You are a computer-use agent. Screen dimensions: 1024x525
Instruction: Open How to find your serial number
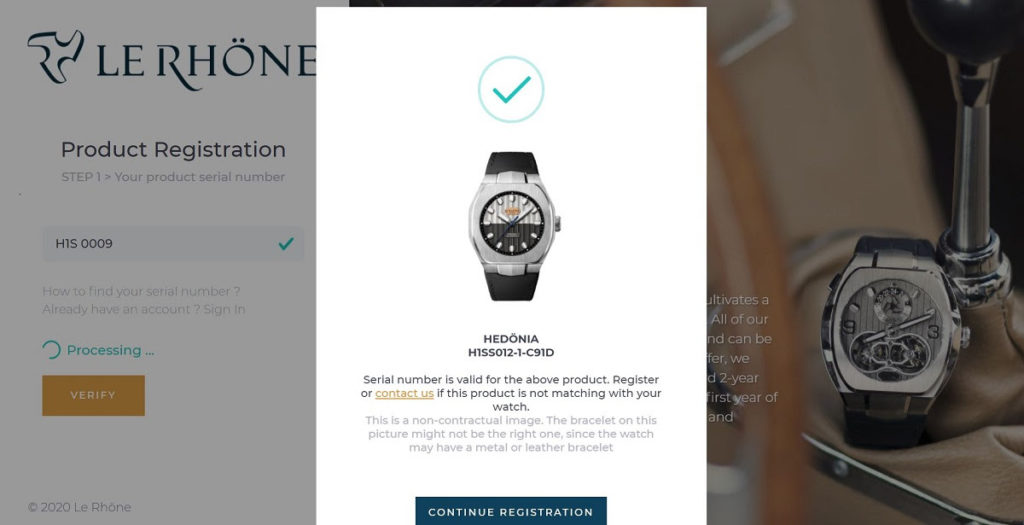coord(141,291)
